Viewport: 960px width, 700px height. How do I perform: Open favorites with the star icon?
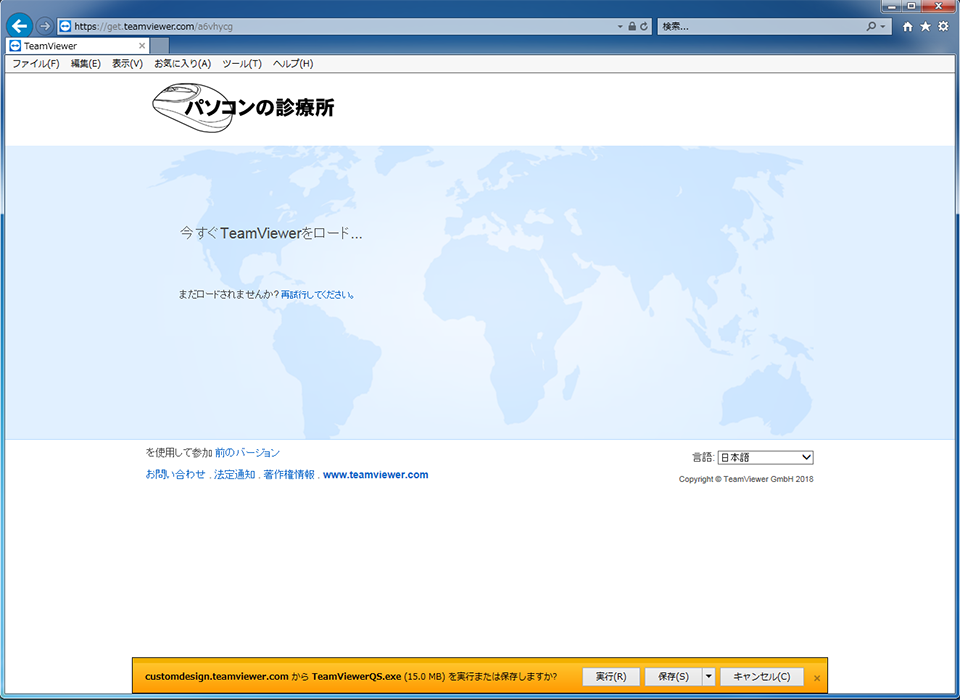tap(925, 26)
